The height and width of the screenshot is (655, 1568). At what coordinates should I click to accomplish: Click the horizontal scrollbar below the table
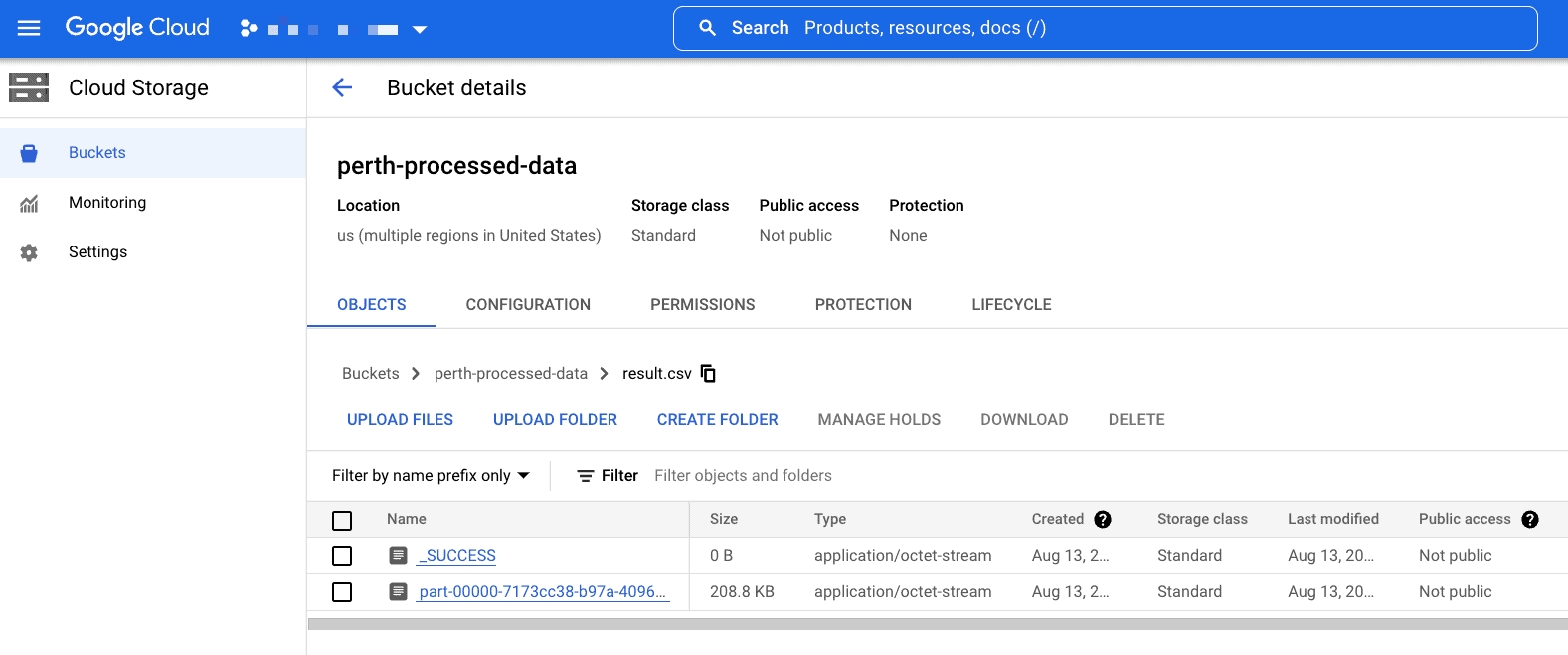click(x=938, y=624)
